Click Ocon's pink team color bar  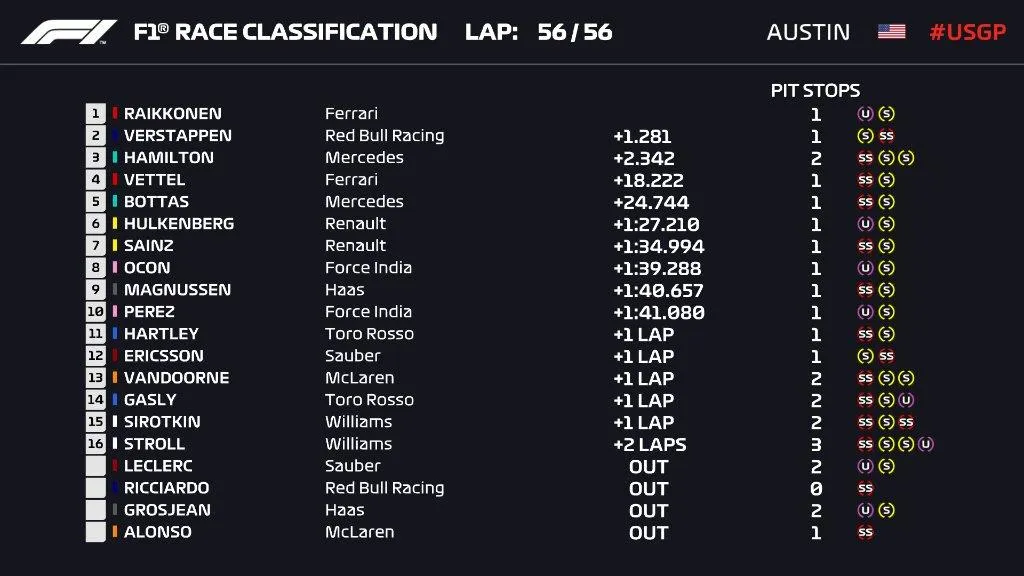[115, 268]
